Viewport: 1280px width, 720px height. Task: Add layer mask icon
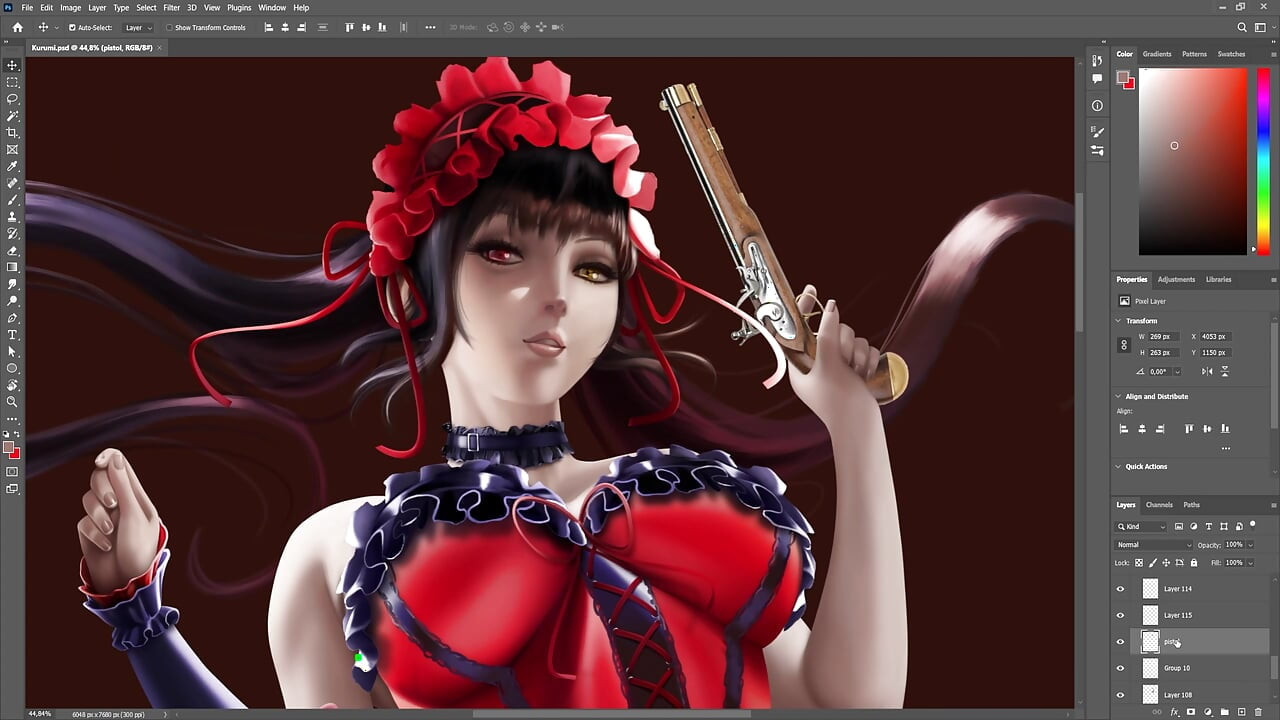coord(1191,712)
